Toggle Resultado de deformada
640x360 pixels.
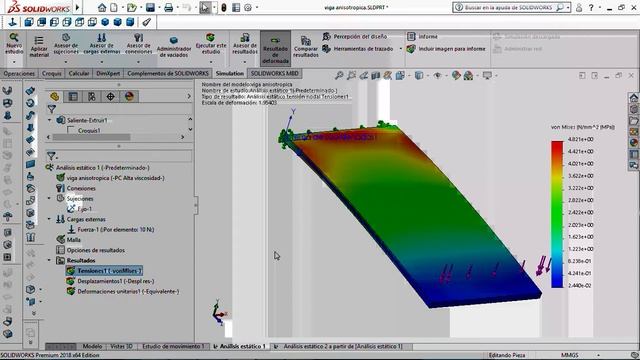coord(276,49)
